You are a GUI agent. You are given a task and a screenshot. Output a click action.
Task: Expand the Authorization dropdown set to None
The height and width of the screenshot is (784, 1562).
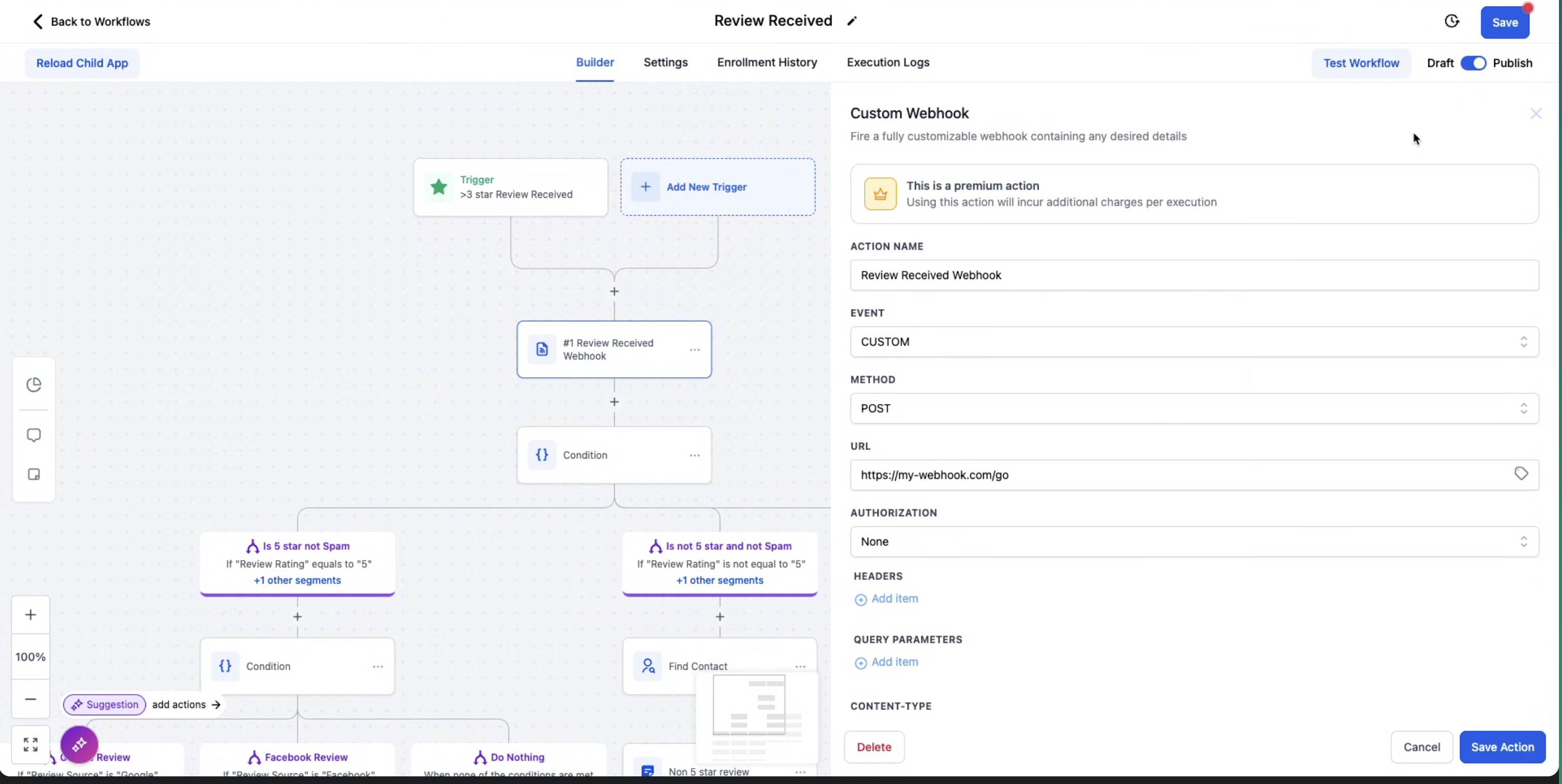1194,542
